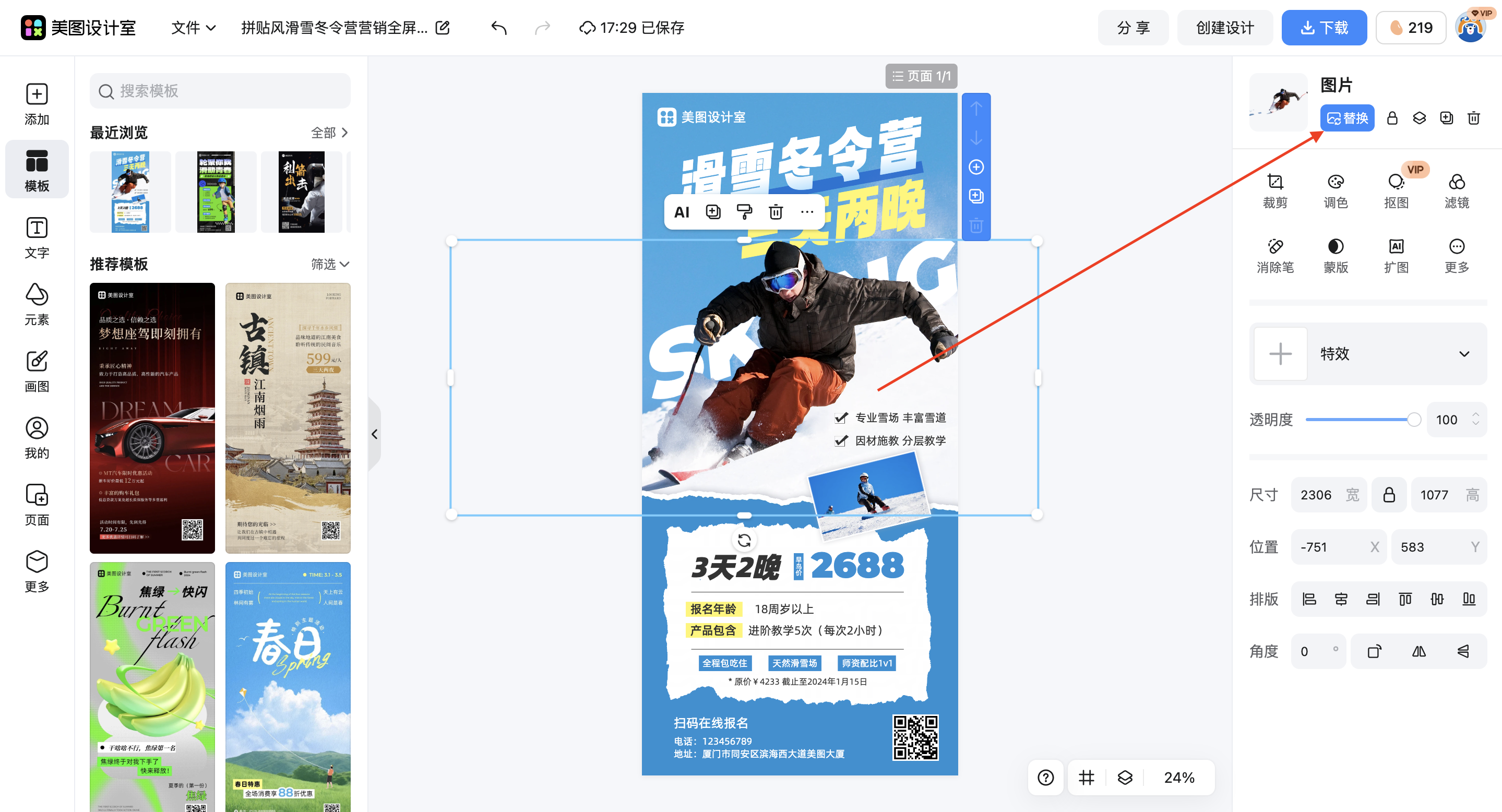Open the 抠图 cutout tool
The height and width of the screenshot is (812, 1502).
[x=1396, y=189]
